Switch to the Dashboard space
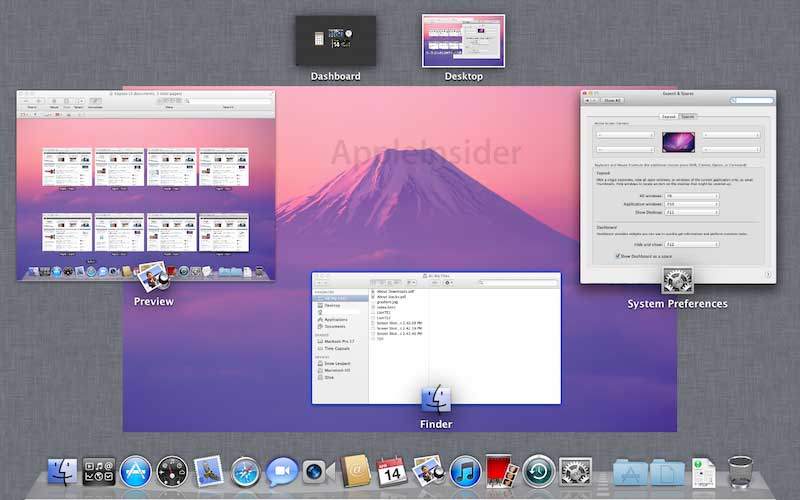The height and width of the screenshot is (500, 800). pos(335,41)
